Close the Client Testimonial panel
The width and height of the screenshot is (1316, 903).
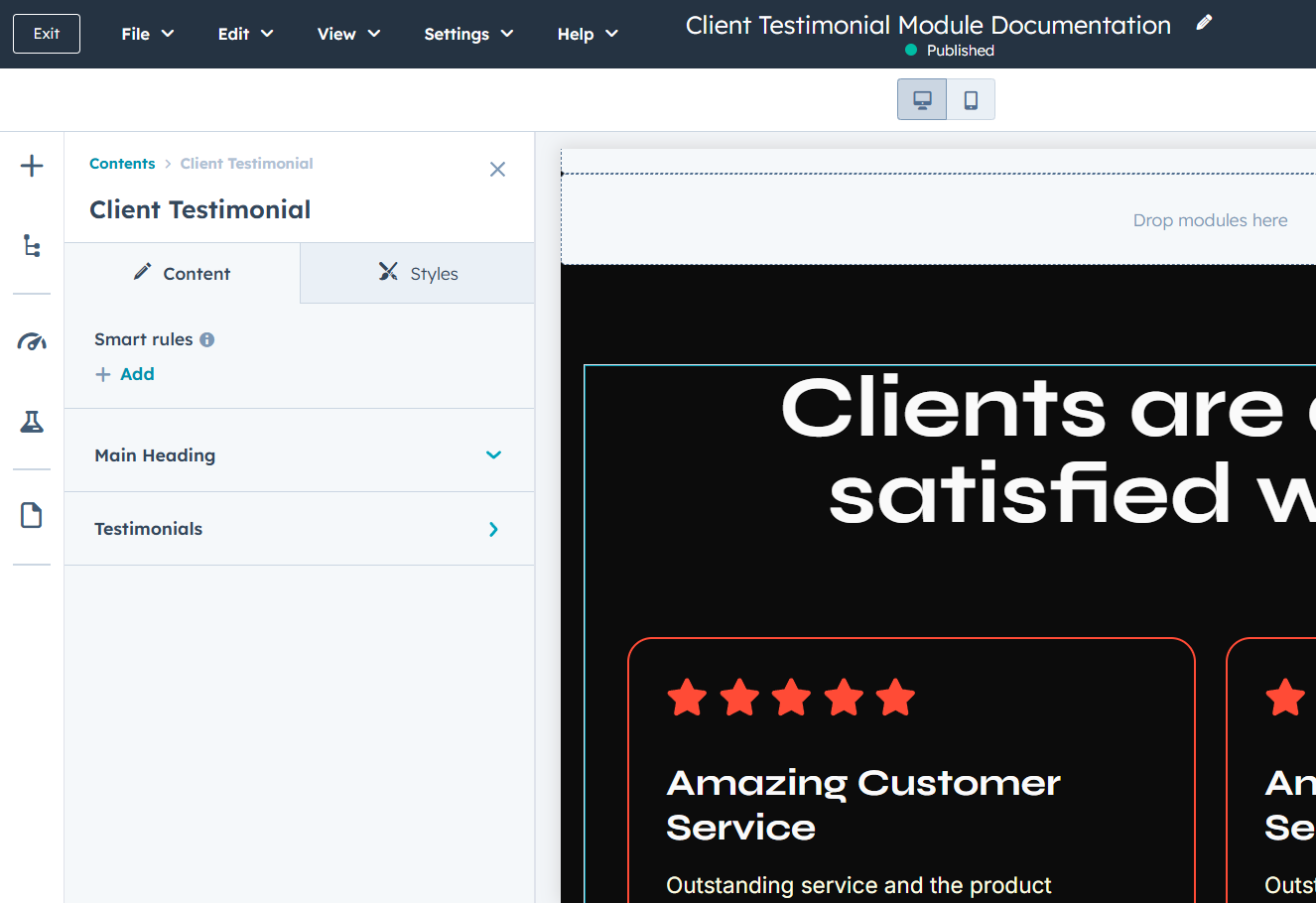(x=497, y=170)
